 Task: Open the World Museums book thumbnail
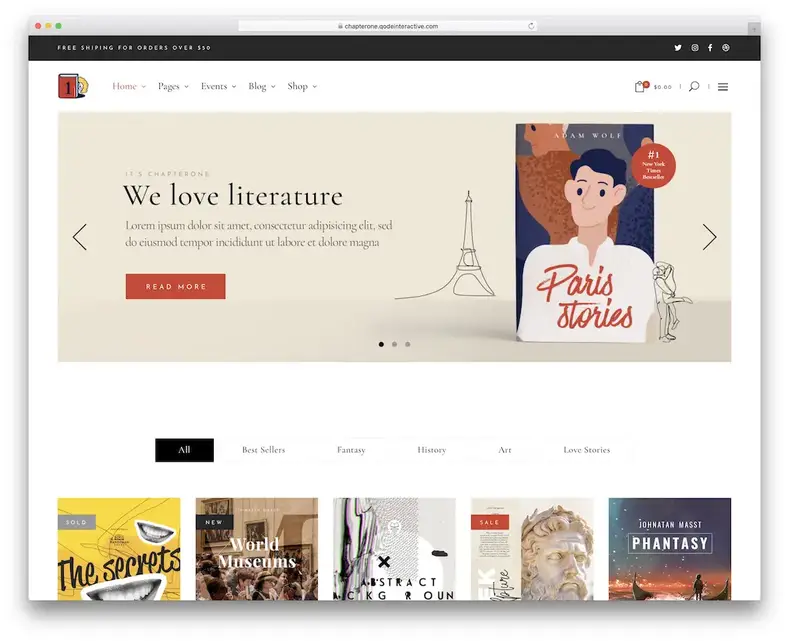tap(257, 549)
